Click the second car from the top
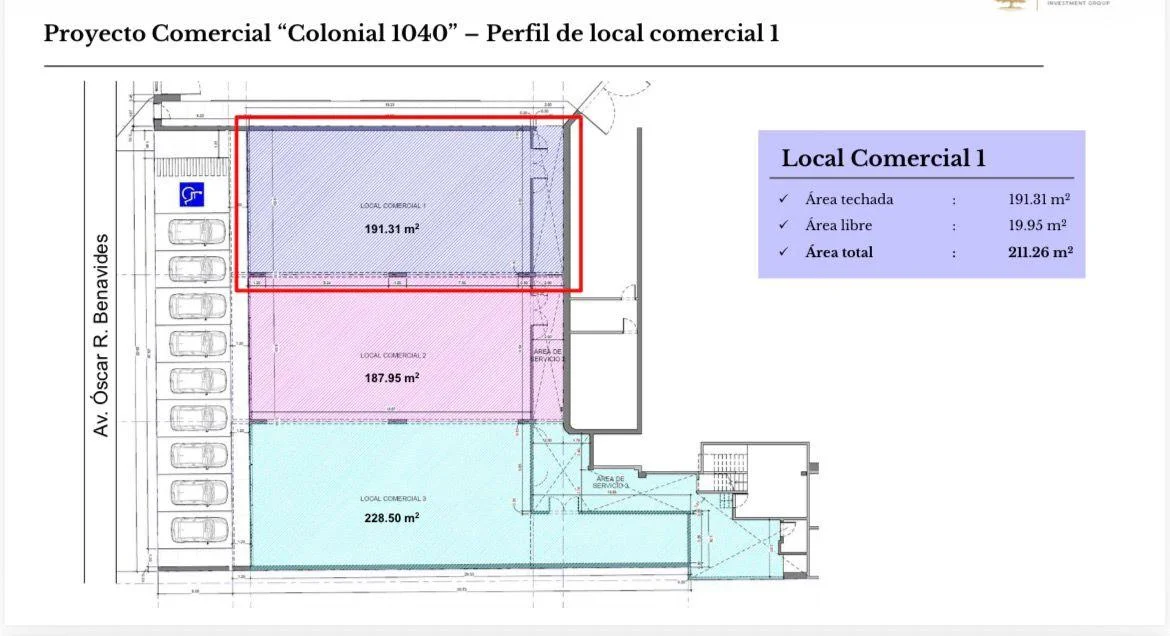 pyautogui.click(x=197, y=269)
